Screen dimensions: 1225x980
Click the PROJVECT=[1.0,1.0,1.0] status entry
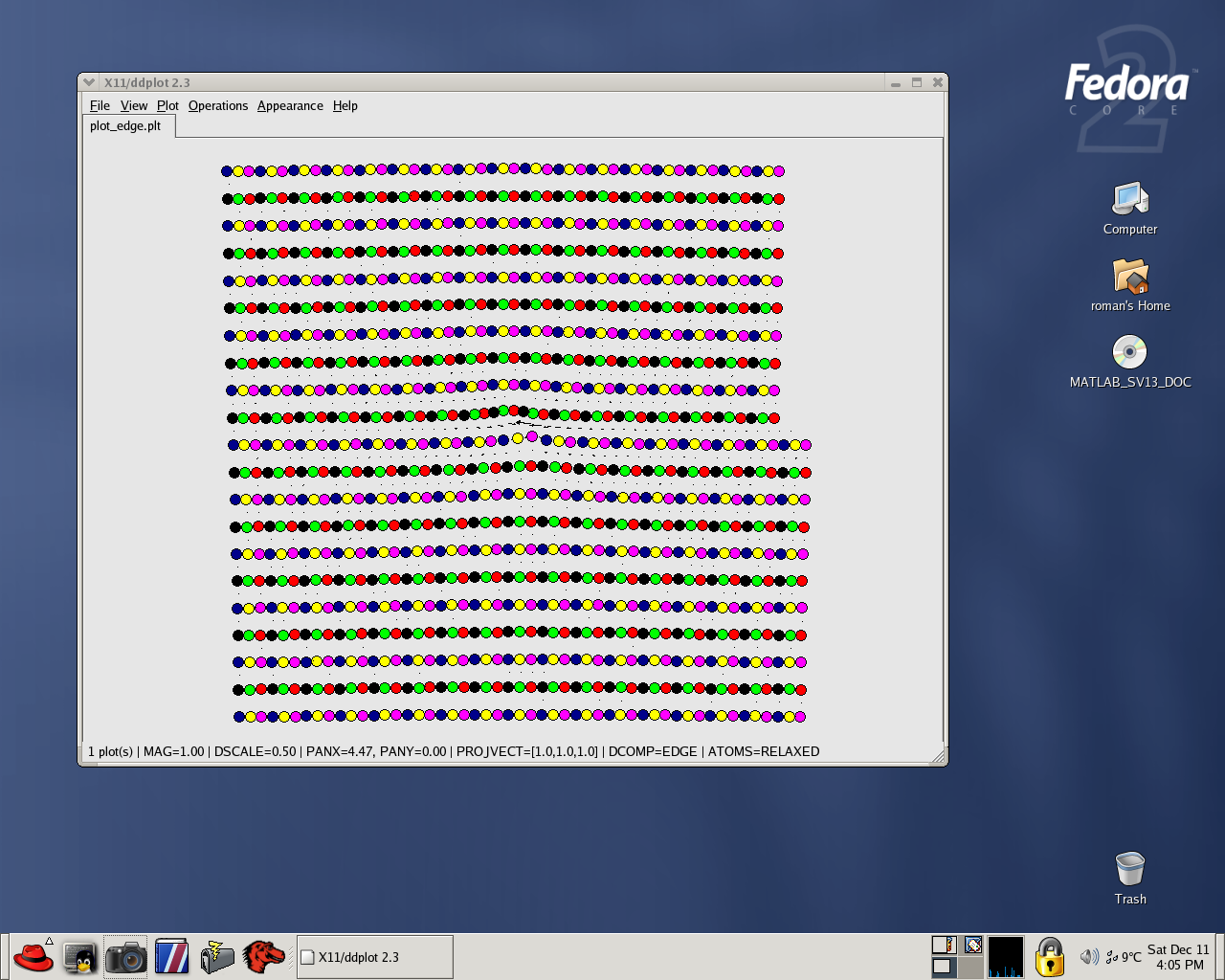point(527,751)
